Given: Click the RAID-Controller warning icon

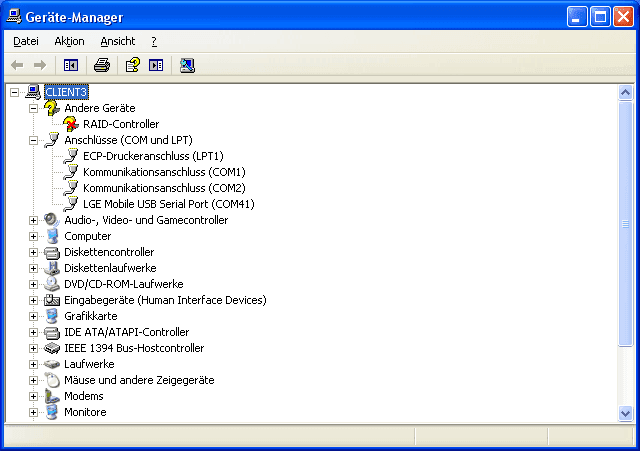Looking at the screenshot, I should coord(71,124).
